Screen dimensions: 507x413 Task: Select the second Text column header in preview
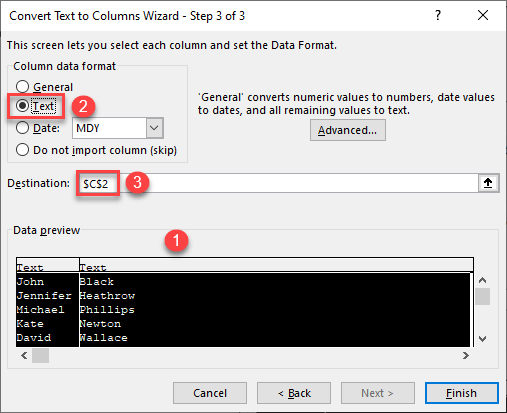(276, 265)
